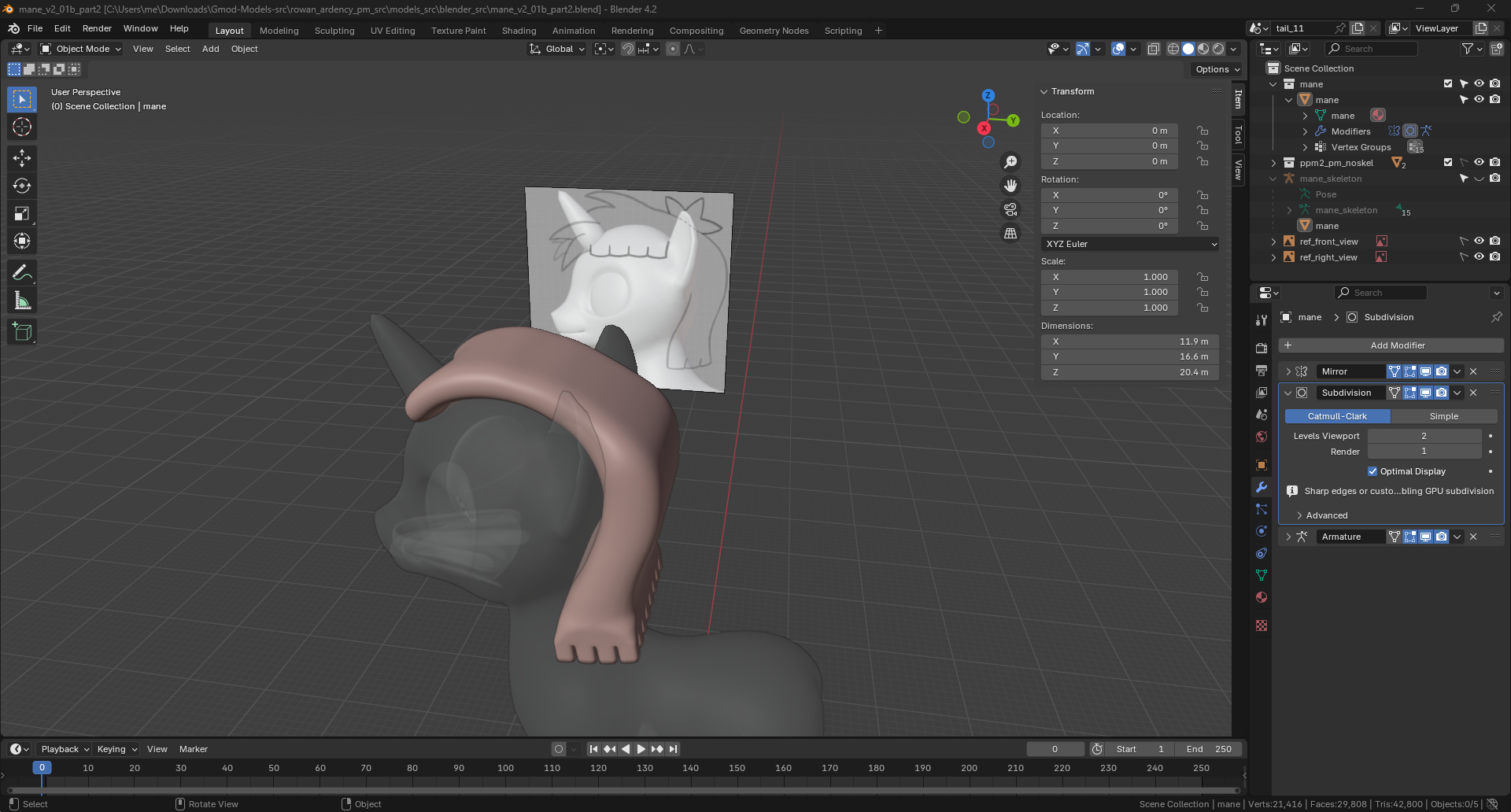Switch to rendered viewport shading
The image size is (1511, 812).
tap(1218, 49)
